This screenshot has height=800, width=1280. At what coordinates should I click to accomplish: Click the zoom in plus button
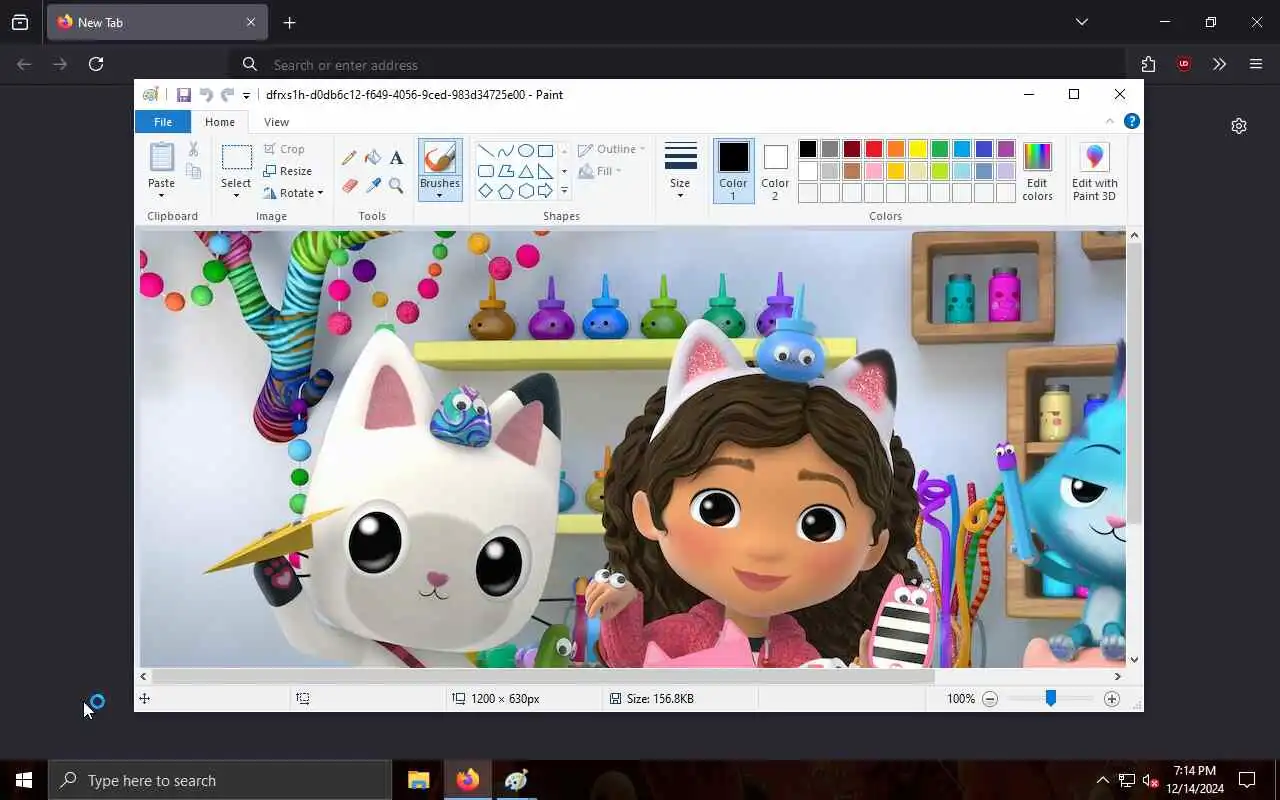pos(1112,699)
